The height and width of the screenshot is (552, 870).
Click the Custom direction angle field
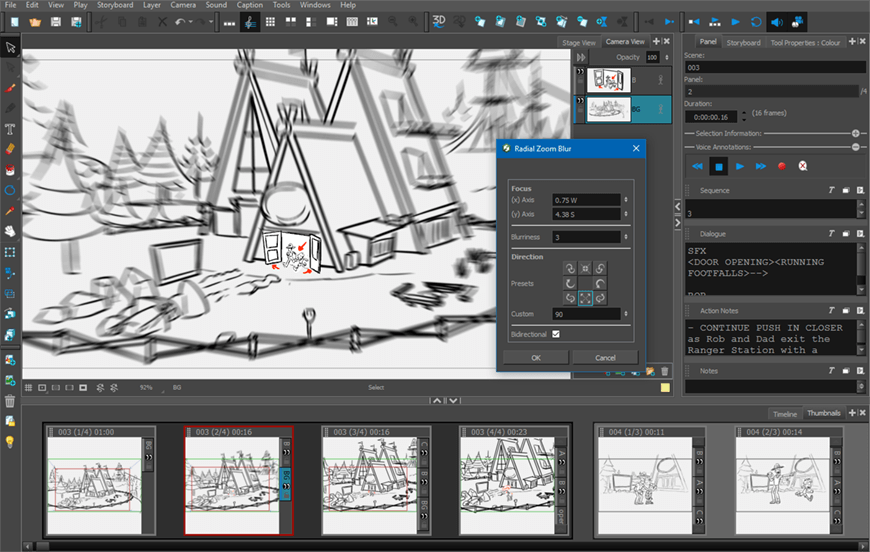(x=586, y=314)
